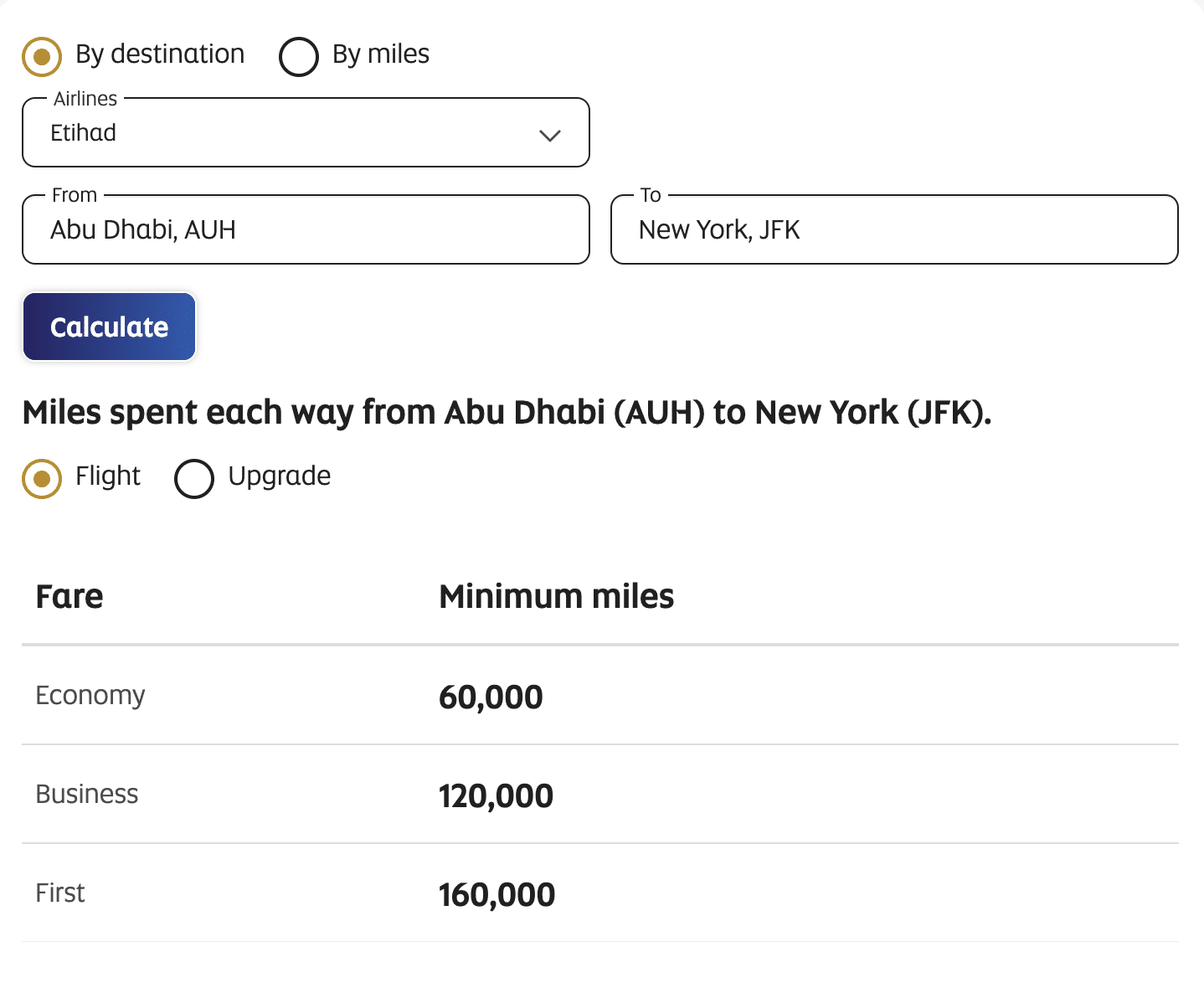Click the Airlines field label
This screenshot has width=1204, height=983.
pyautogui.click(x=85, y=99)
